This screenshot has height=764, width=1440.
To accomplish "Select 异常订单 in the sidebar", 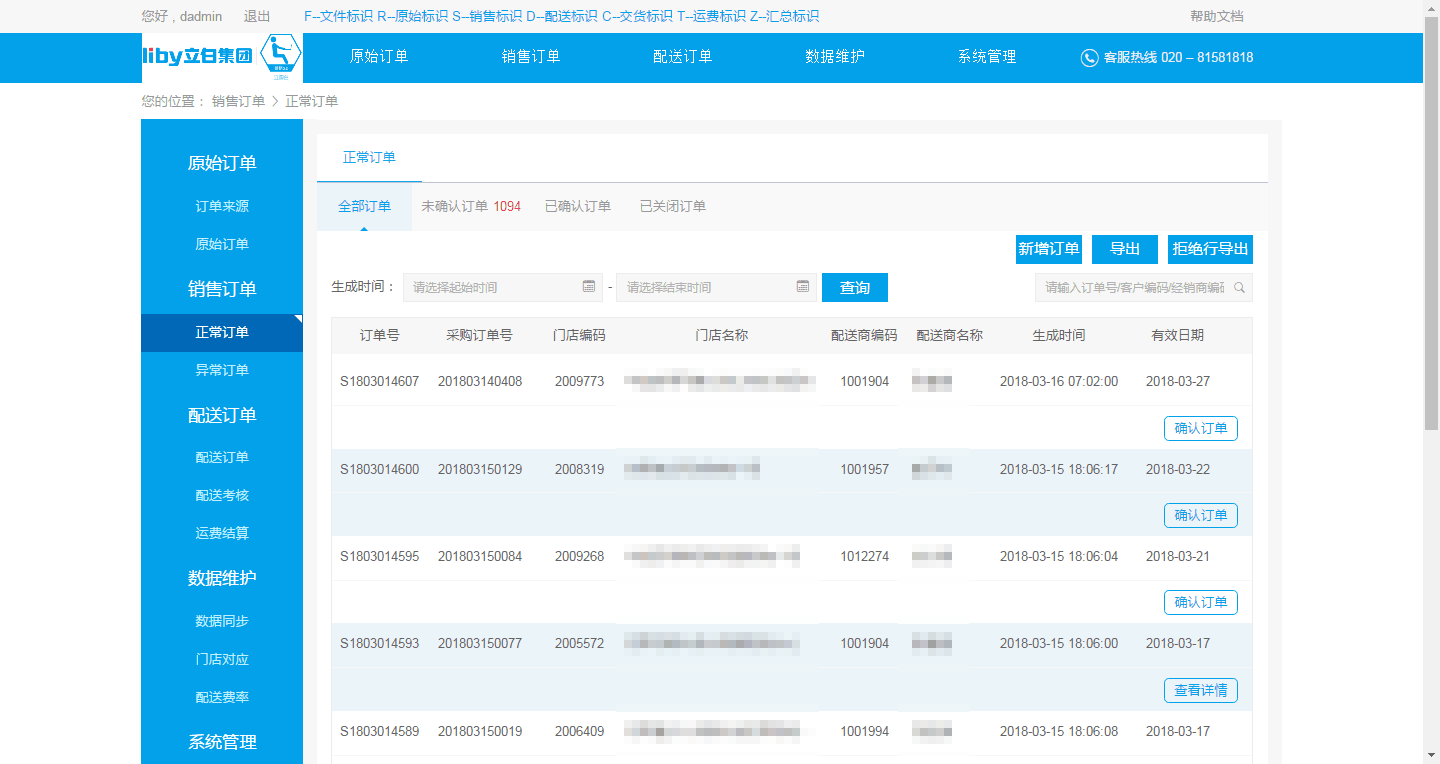I will coord(222,371).
